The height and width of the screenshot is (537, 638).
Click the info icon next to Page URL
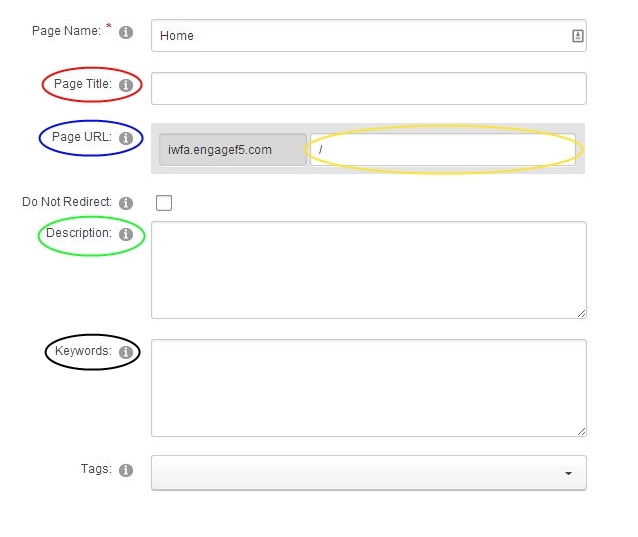point(126,138)
